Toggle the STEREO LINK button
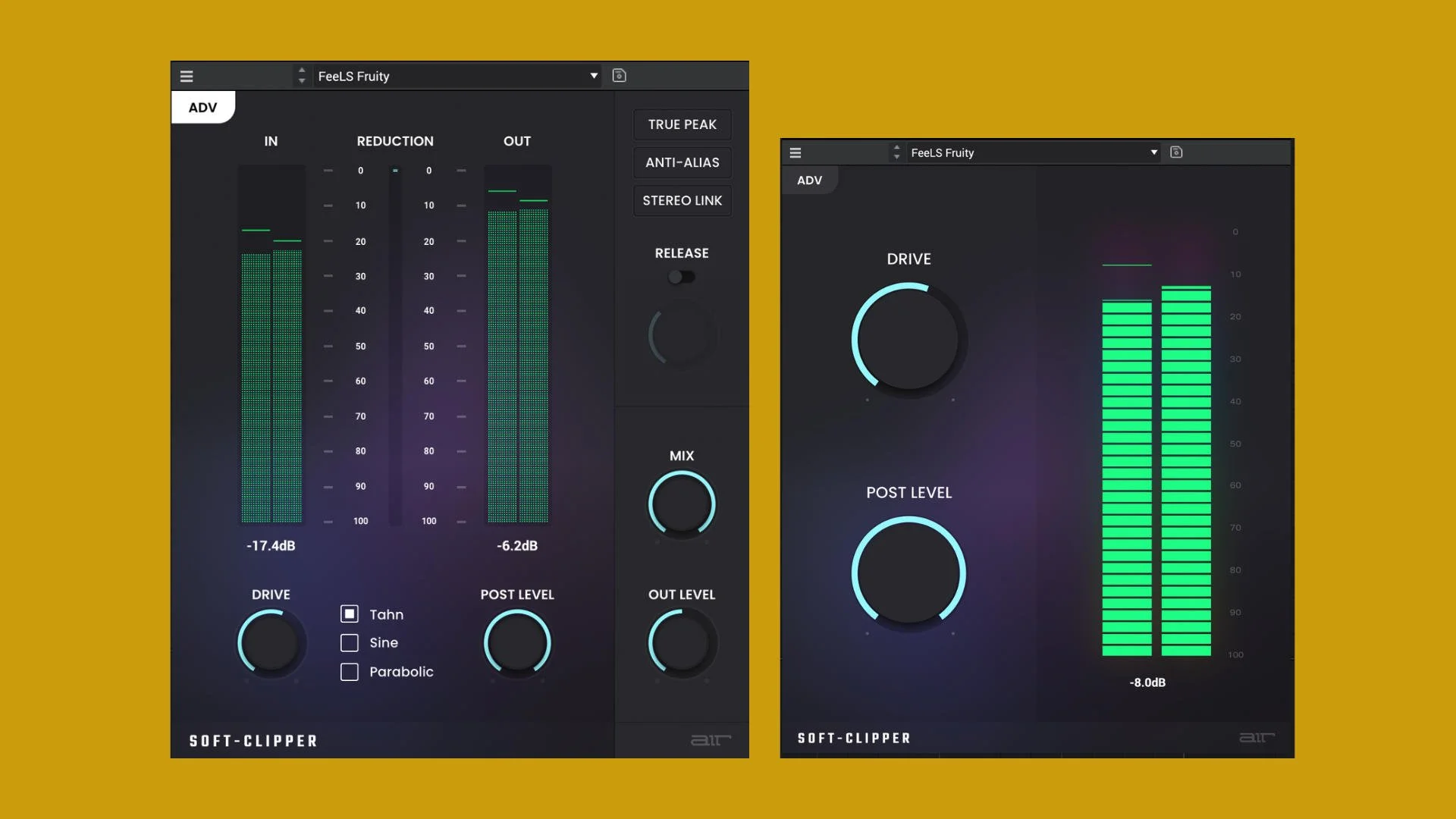1456x819 pixels. (682, 201)
